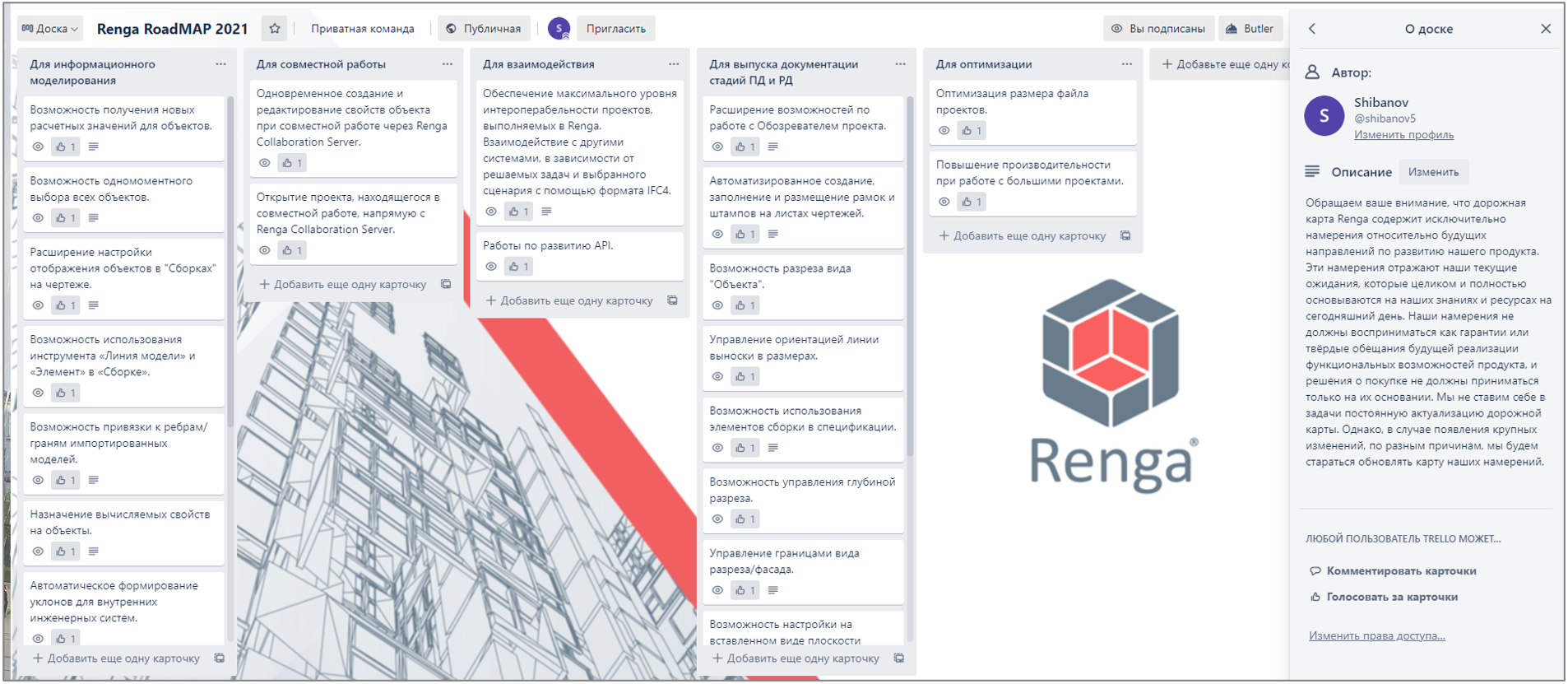1568x684 pixels.
Task: Click Пригласить to invite members
Action: (x=616, y=29)
